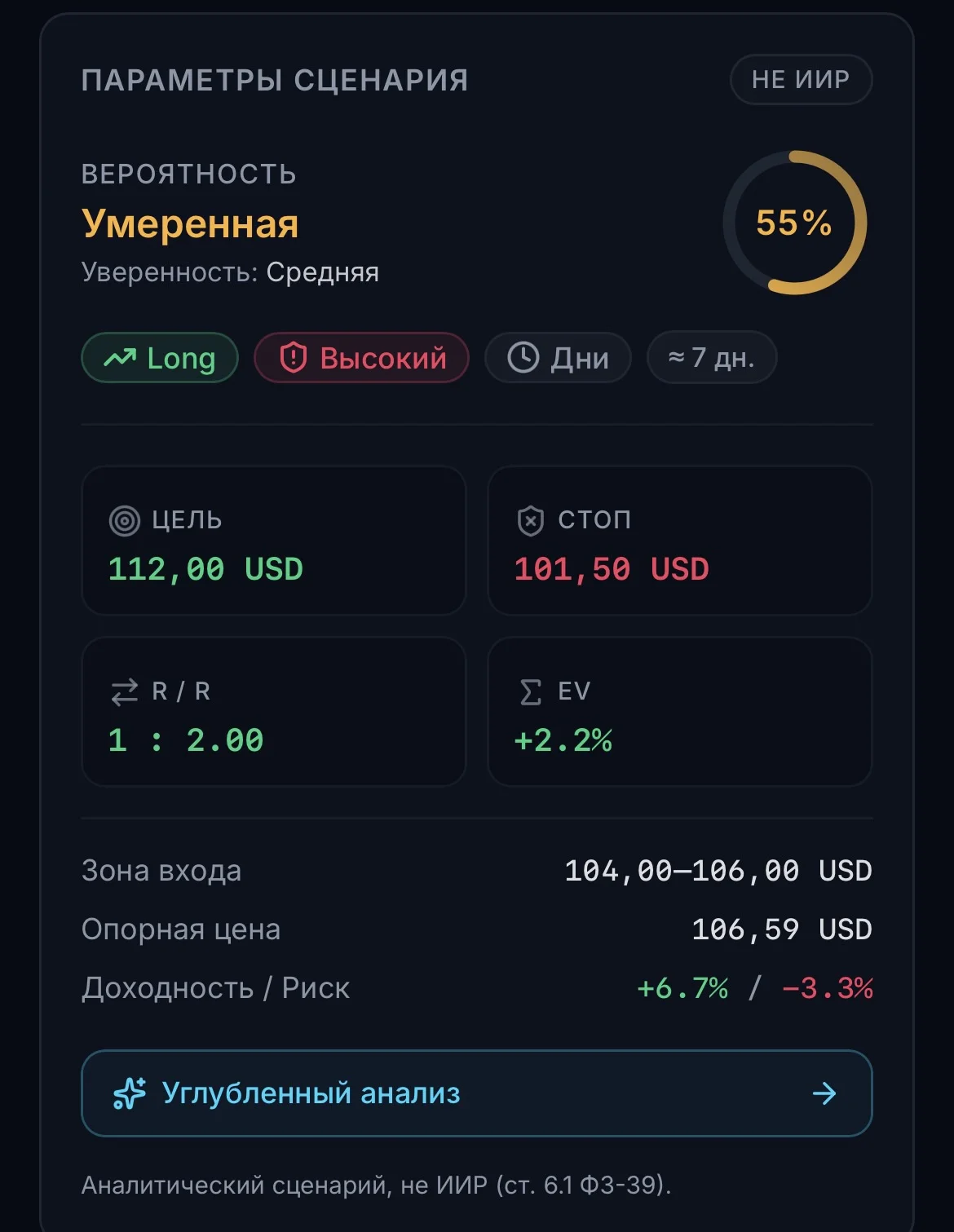The width and height of the screenshot is (954, 1232).
Task: Click the 55% probability ring
Action: [795, 223]
